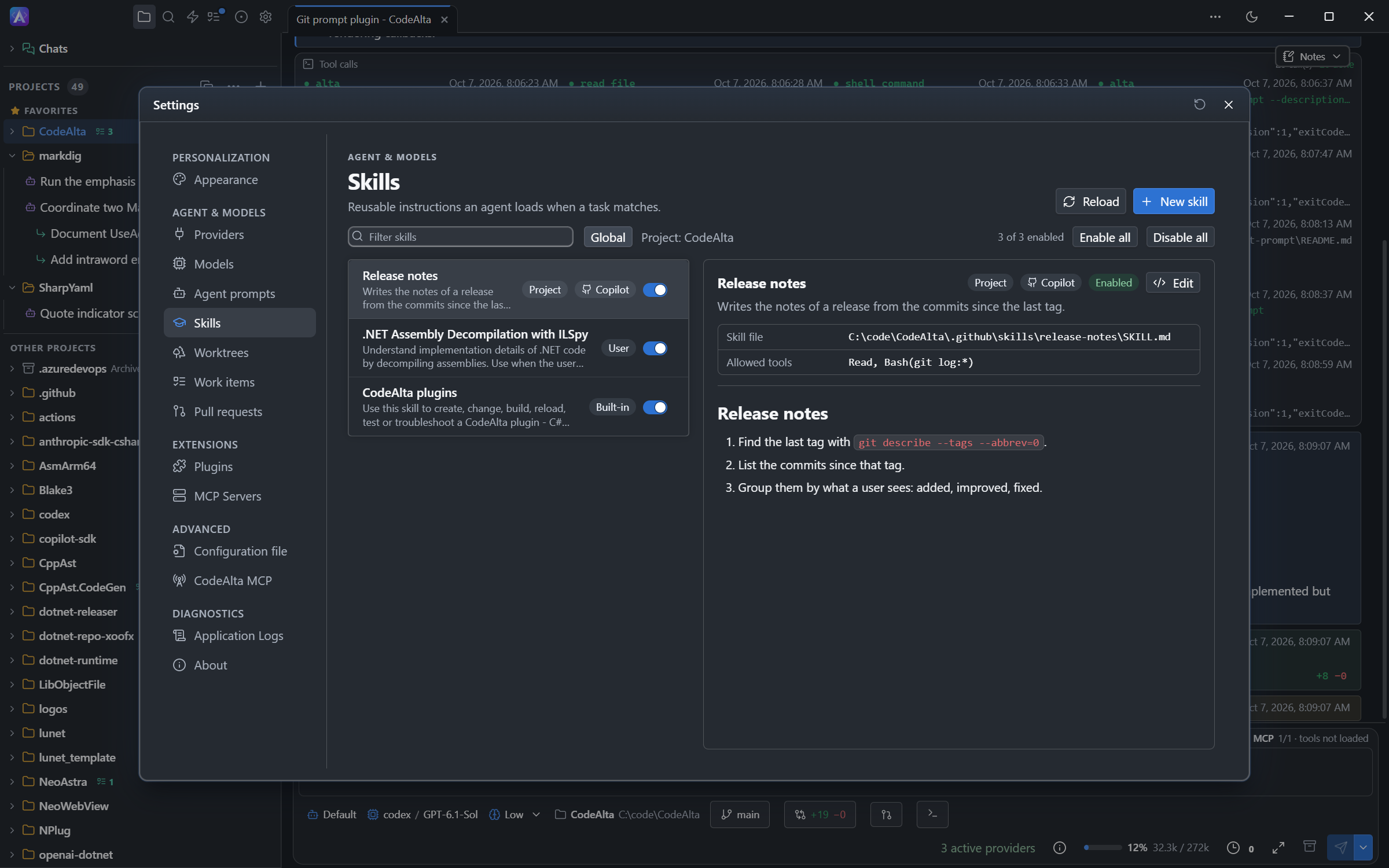1389x868 pixels.
Task: Toggle the Release notes skill switch
Action: pos(655,290)
